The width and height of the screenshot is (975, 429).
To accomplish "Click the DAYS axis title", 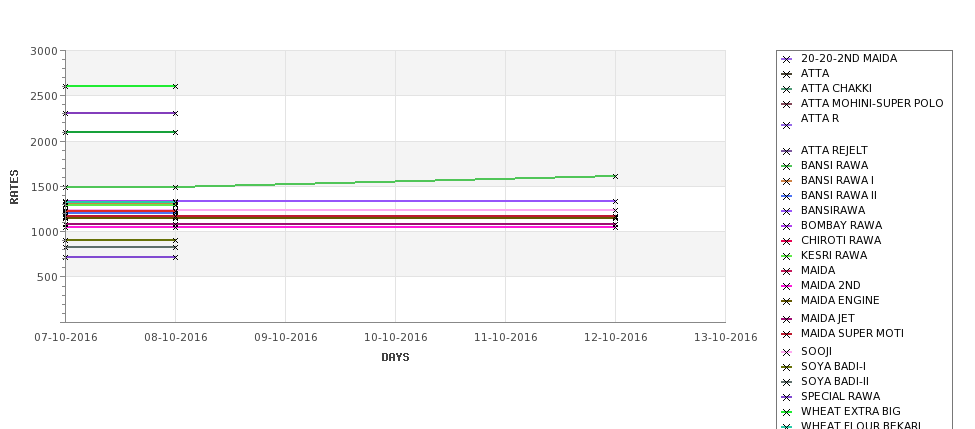I will click(395, 357).
